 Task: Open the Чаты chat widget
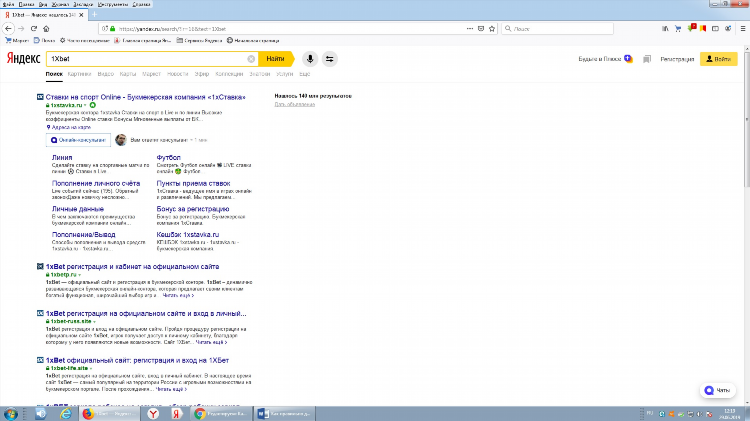717,390
